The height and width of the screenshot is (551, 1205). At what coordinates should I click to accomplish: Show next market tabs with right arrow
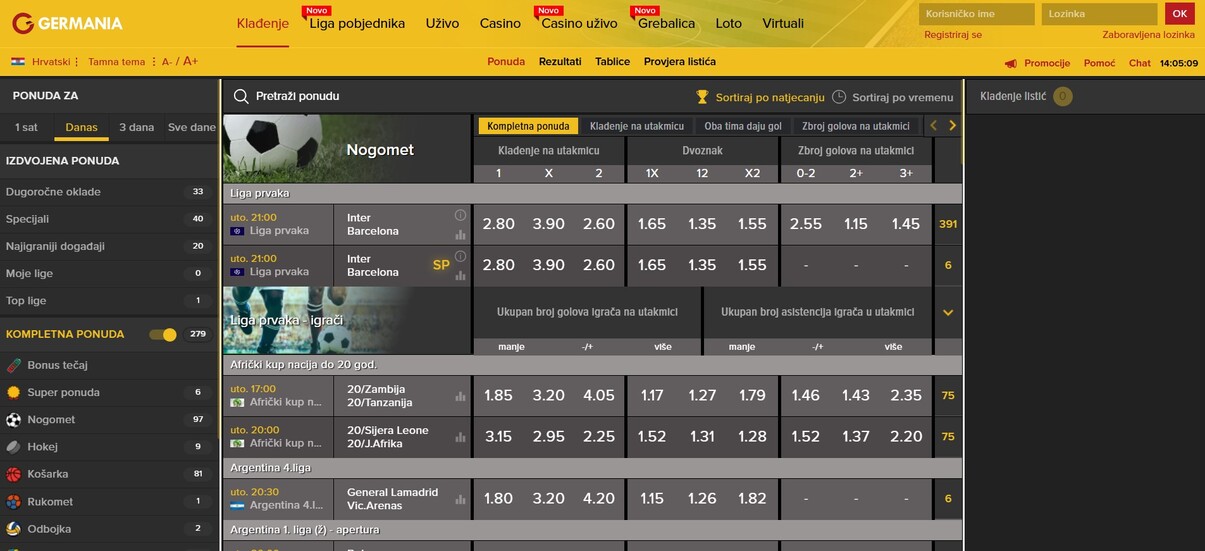(953, 126)
